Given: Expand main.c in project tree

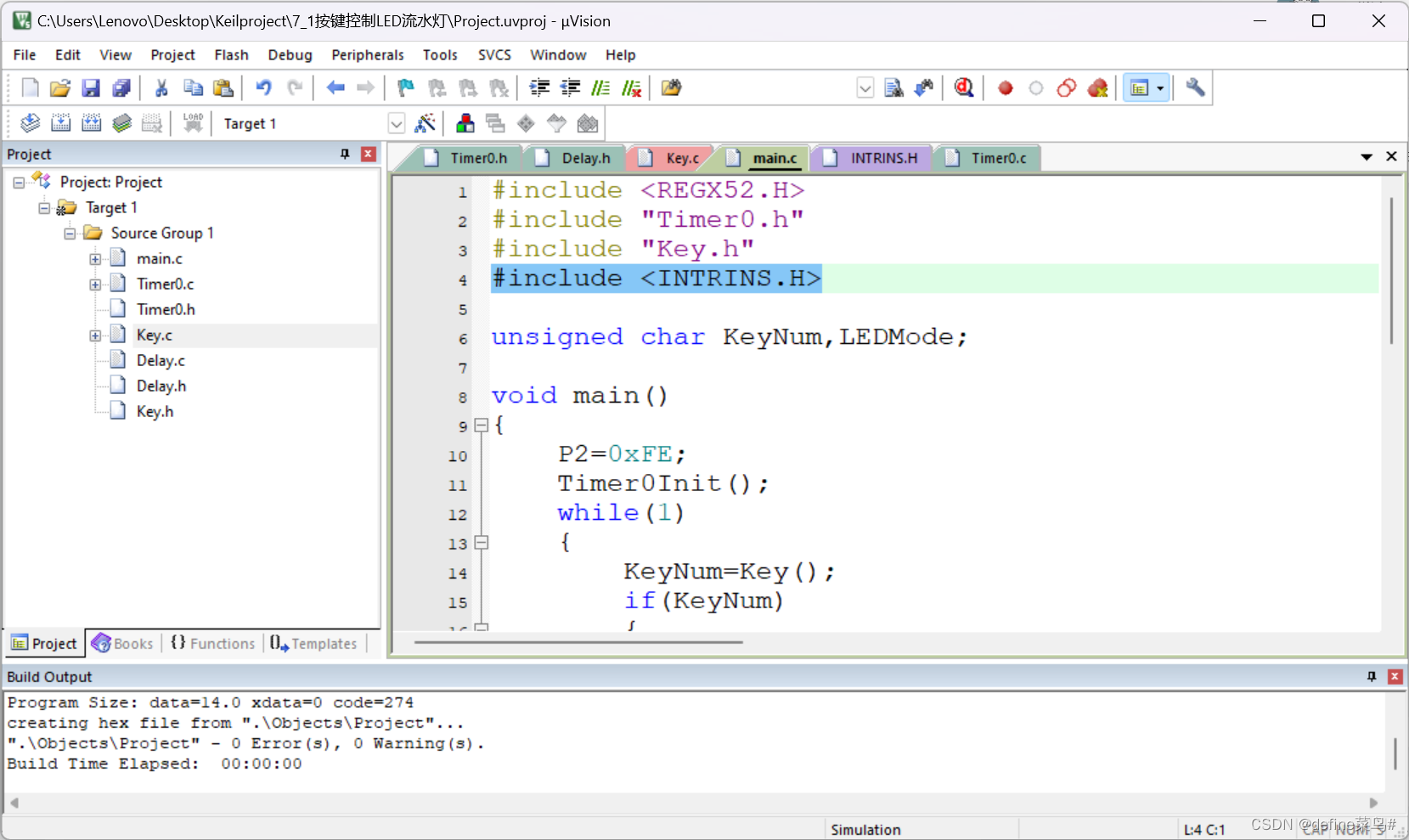Looking at the screenshot, I should (x=95, y=259).
